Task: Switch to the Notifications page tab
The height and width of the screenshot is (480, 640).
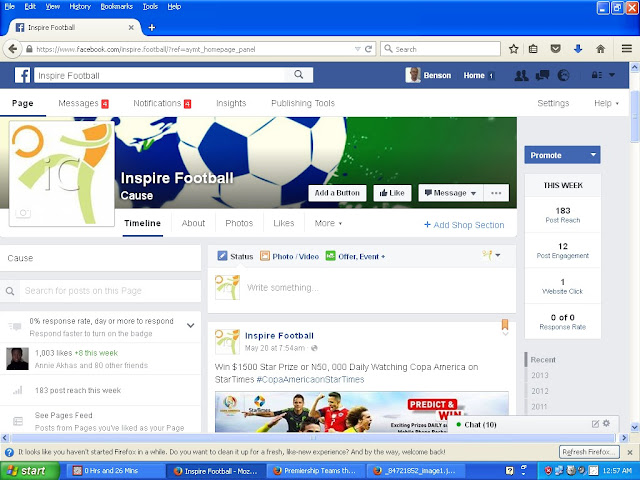Action: (x=162, y=103)
